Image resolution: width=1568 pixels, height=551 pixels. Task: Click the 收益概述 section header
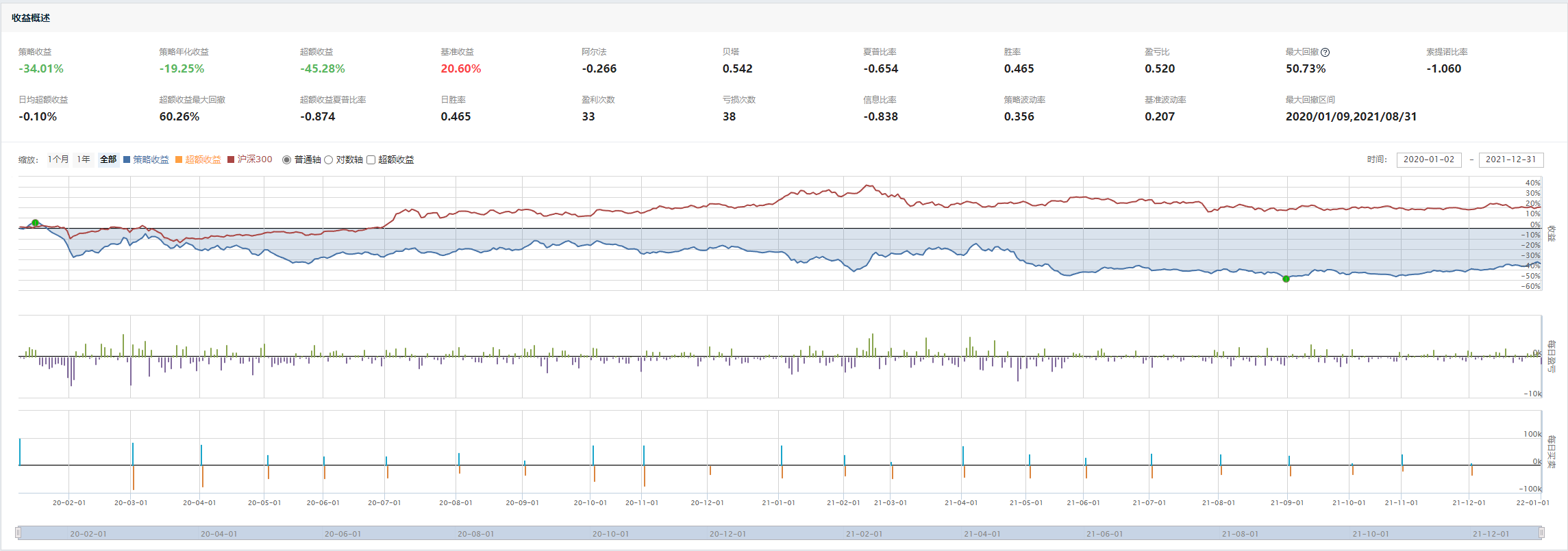[x=31, y=18]
